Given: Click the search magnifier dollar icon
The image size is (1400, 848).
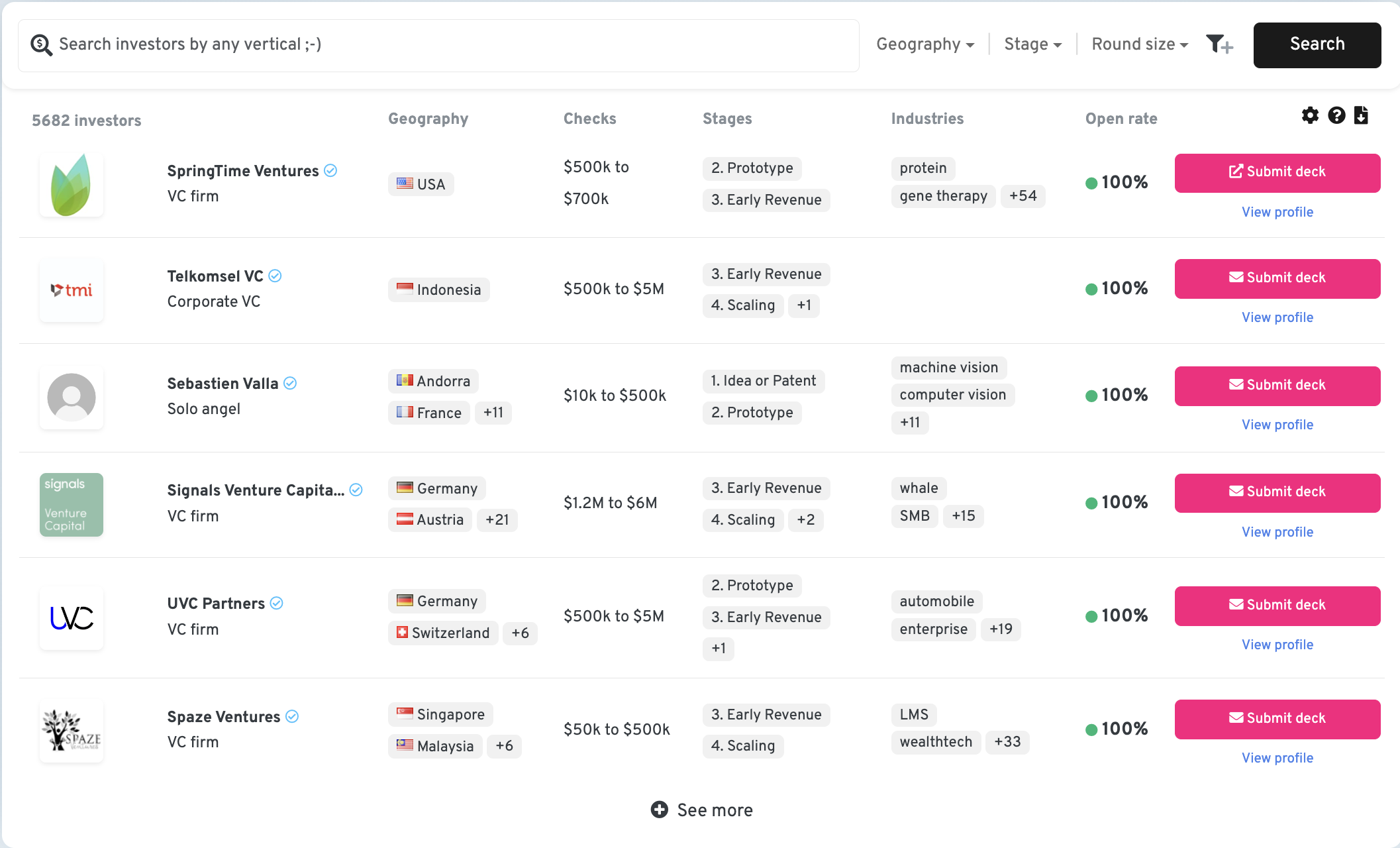Looking at the screenshot, I should pos(41,45).
